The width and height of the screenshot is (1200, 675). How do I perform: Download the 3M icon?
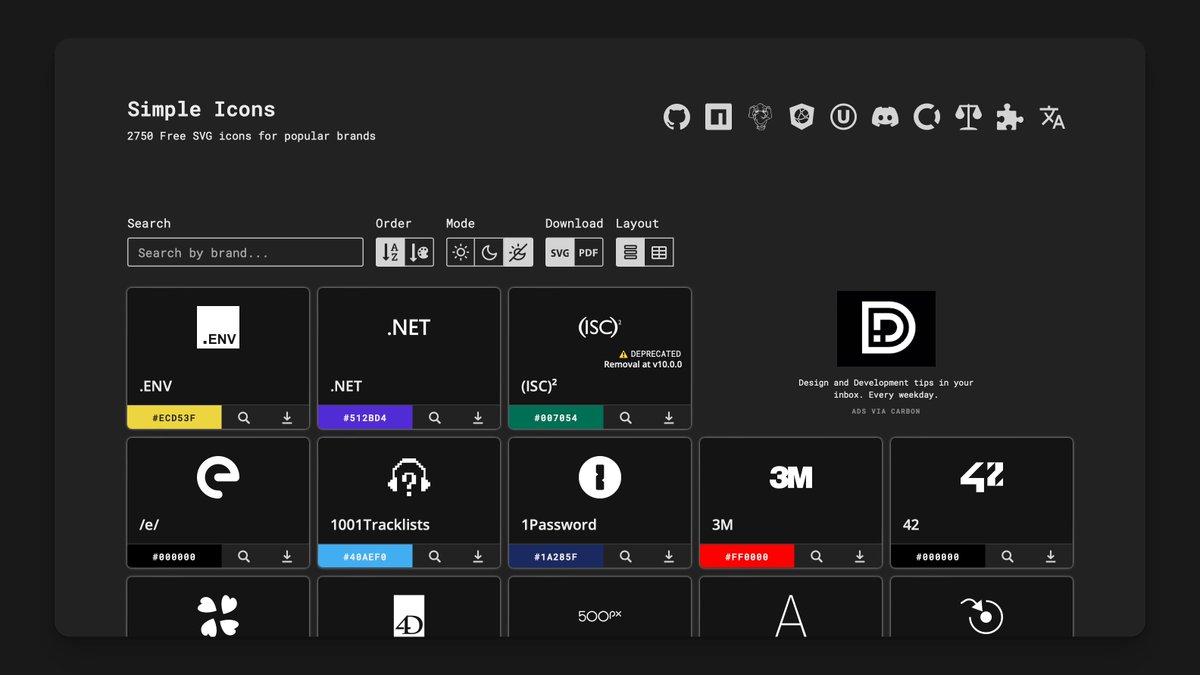click(860, 557)
